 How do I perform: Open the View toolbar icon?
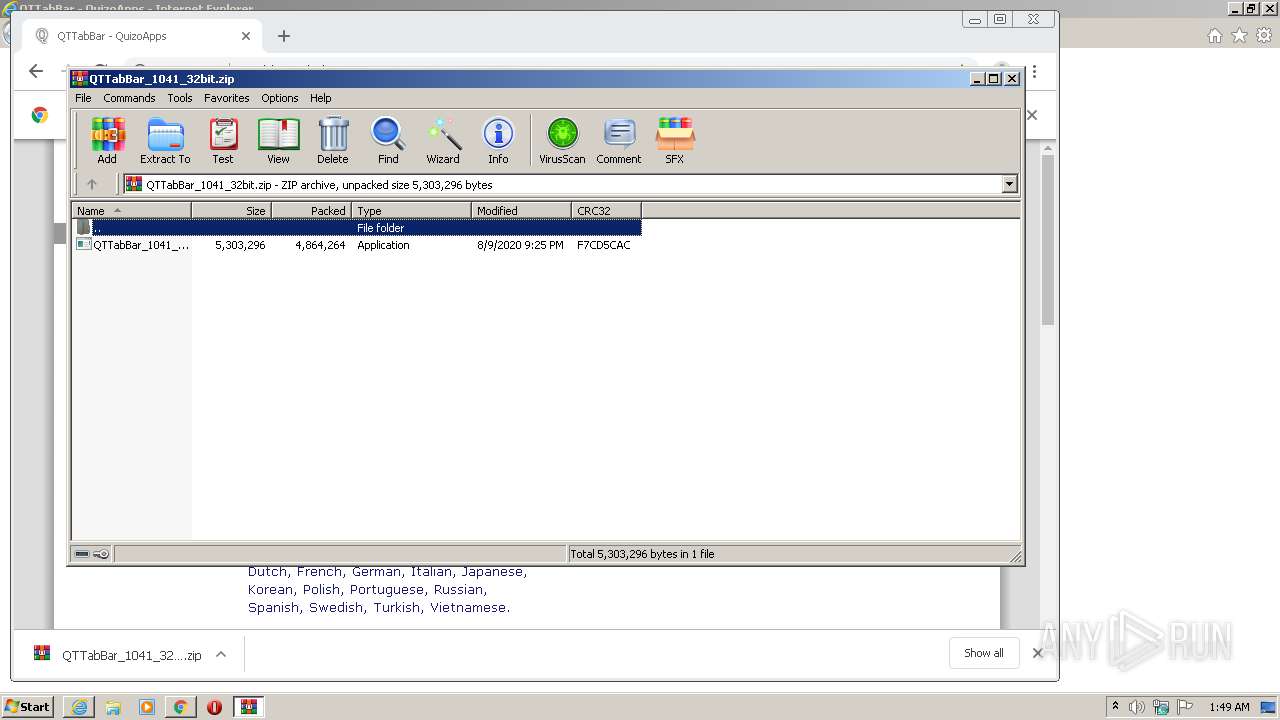tap(278, 140)
